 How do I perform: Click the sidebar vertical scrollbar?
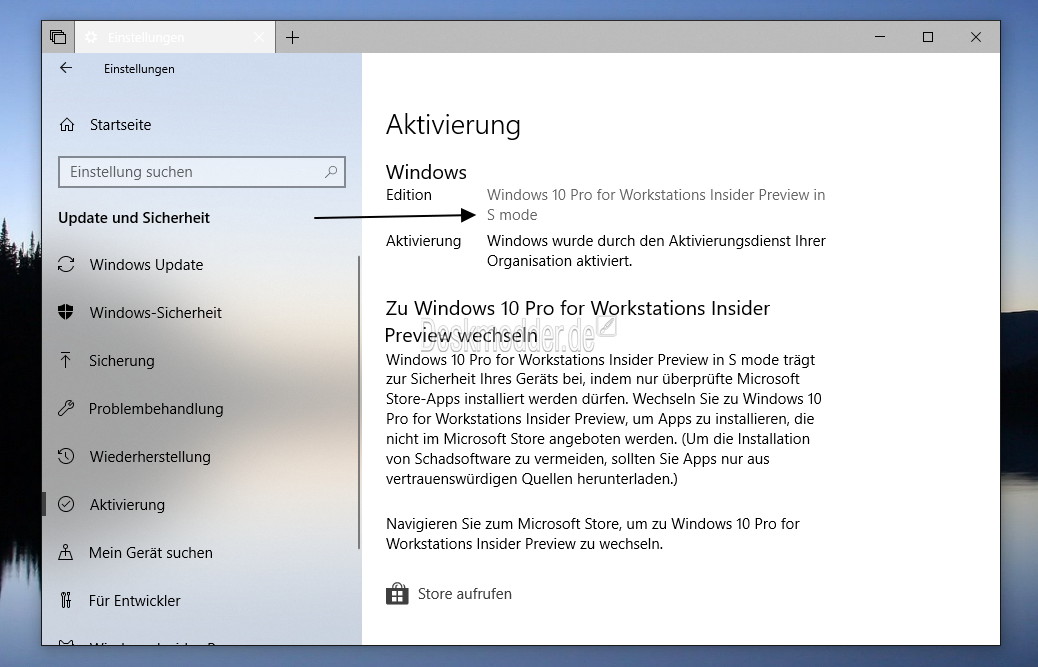pos(359,402)
